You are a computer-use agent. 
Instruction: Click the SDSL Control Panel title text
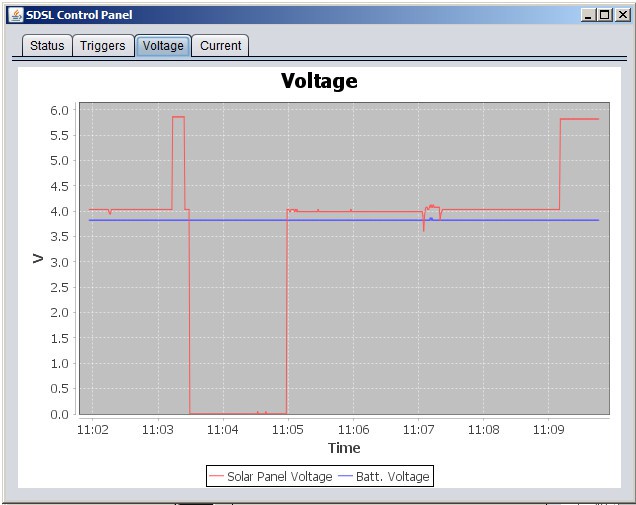[x=79, y=15]
